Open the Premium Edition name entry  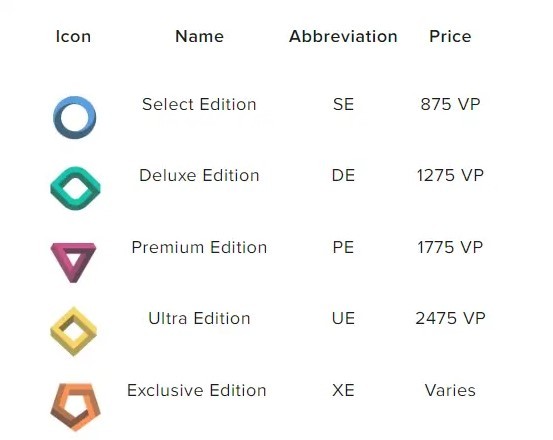pos(199,247)
